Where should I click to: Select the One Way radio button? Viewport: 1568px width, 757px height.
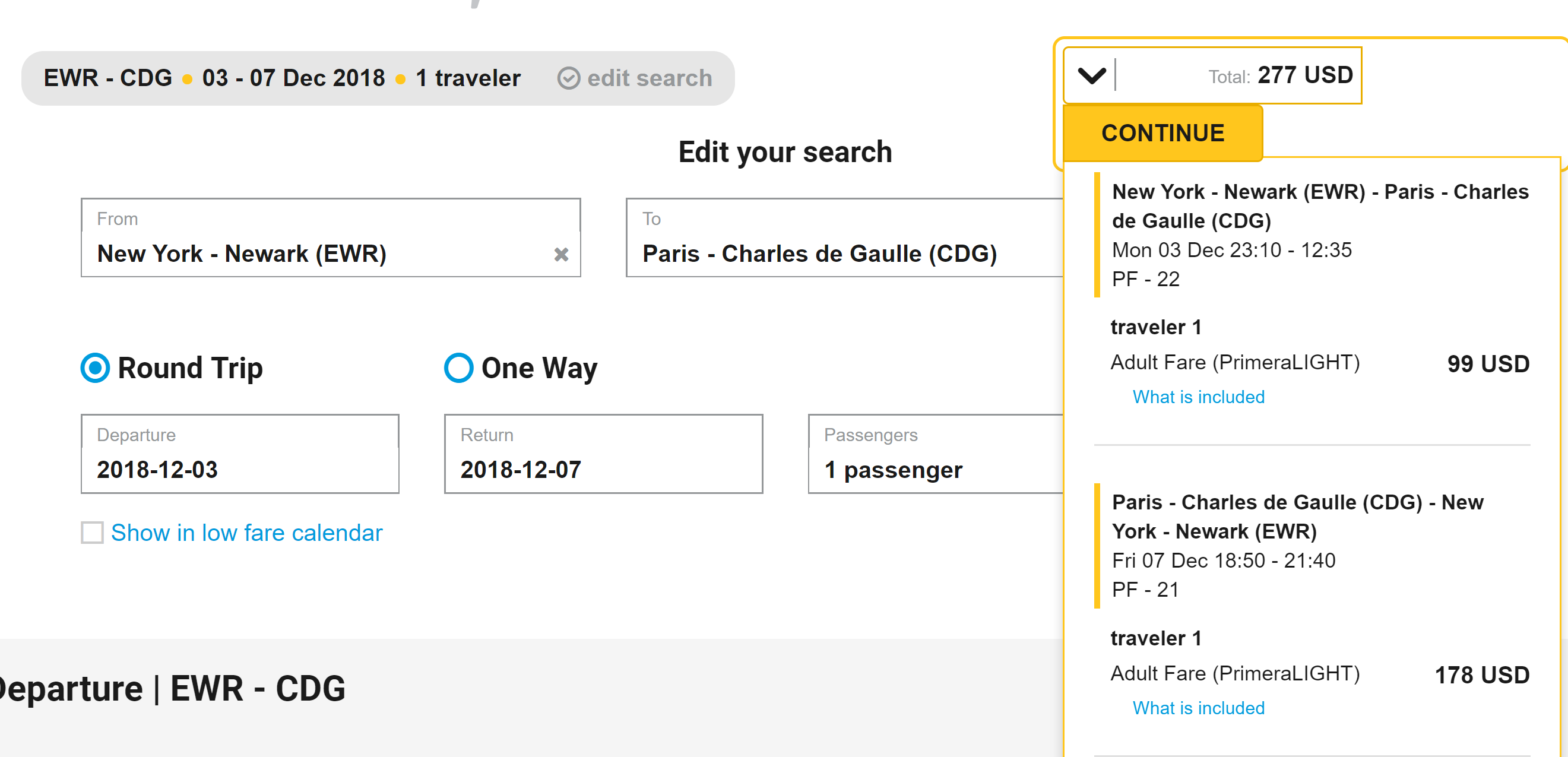(x=458, y=368)
